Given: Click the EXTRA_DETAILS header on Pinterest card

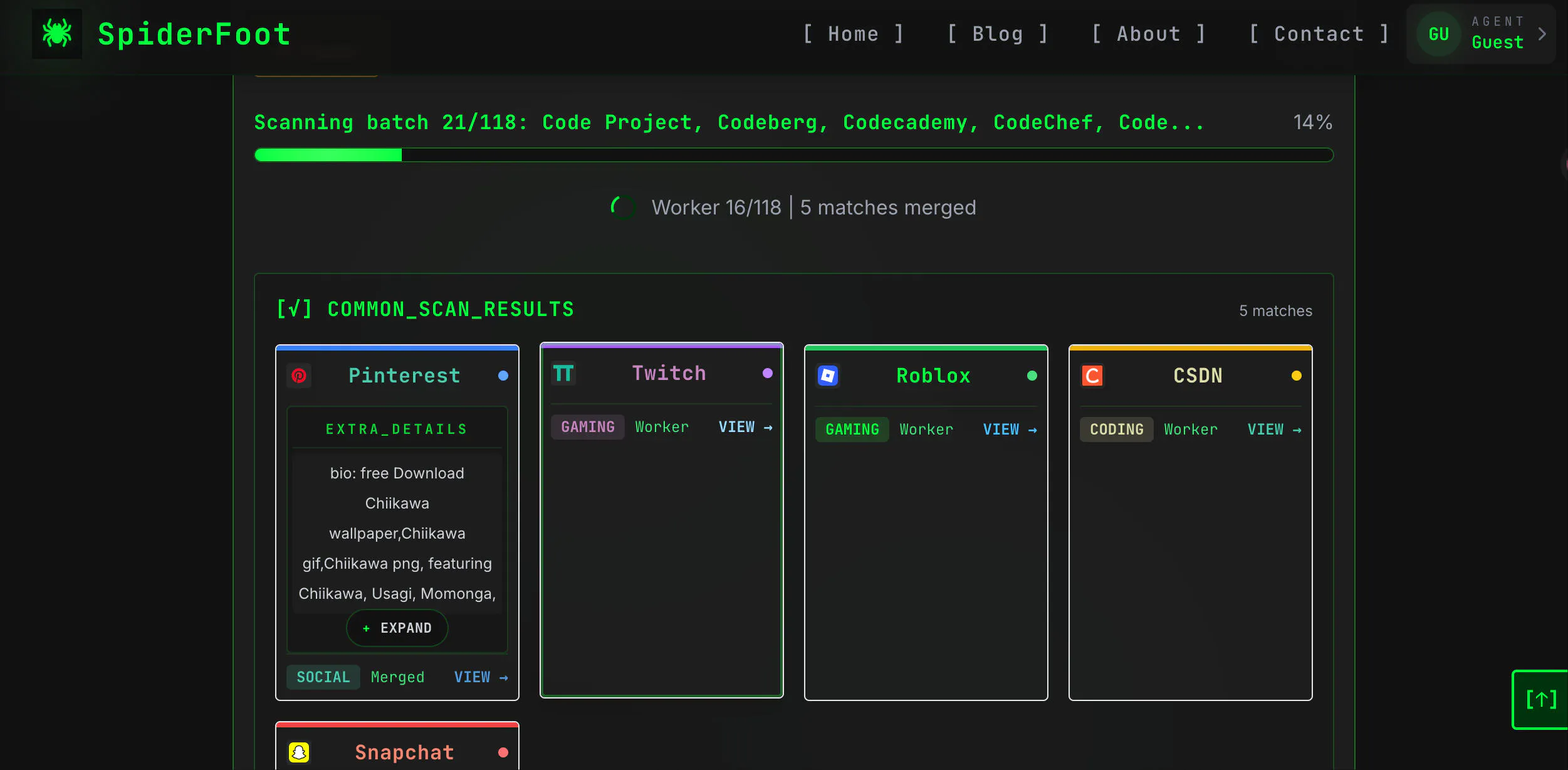Looking at the screenshot, I should (397, 430).
